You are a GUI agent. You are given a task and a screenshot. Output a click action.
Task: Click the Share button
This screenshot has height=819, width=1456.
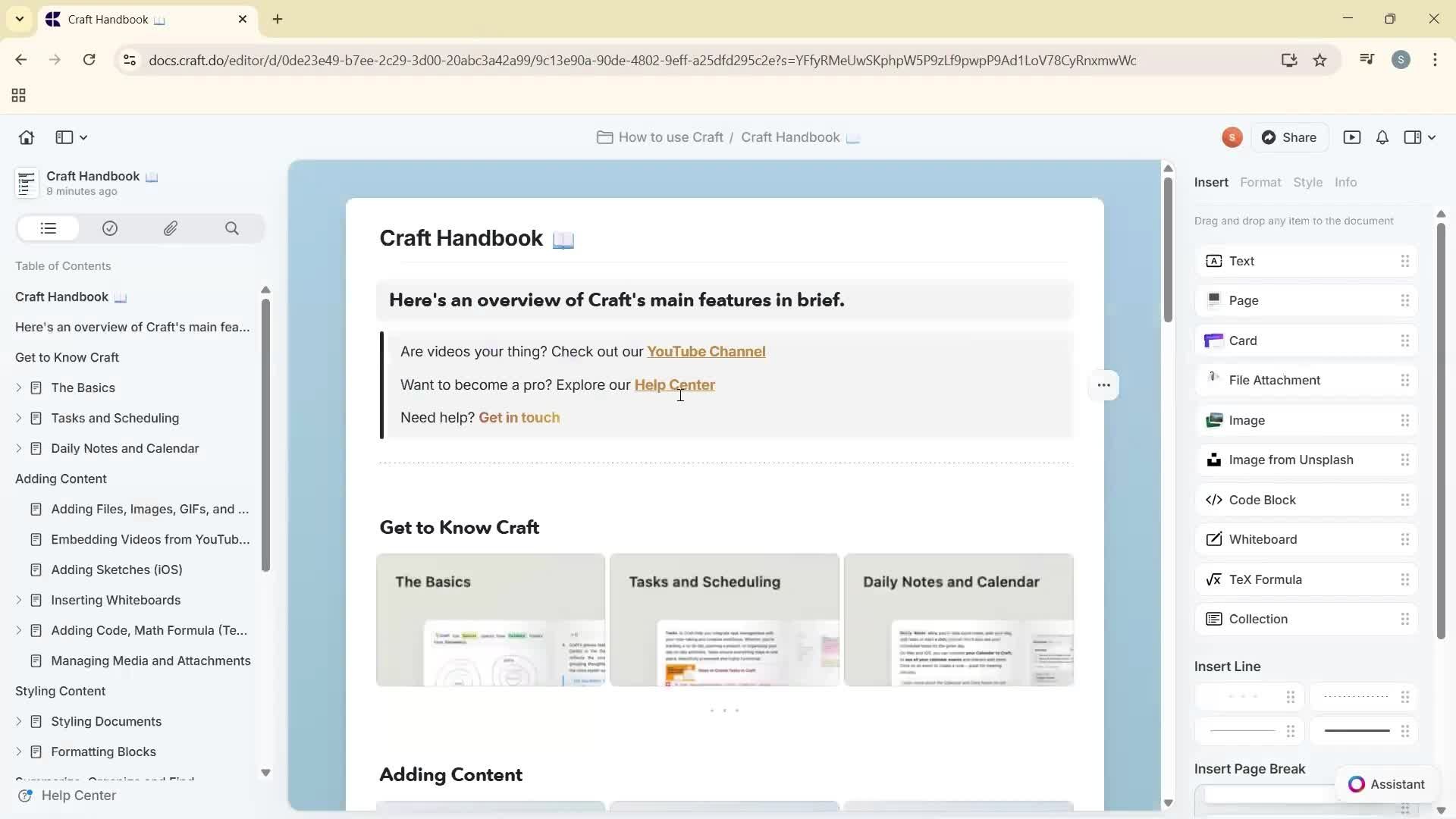pos(1291,137)
